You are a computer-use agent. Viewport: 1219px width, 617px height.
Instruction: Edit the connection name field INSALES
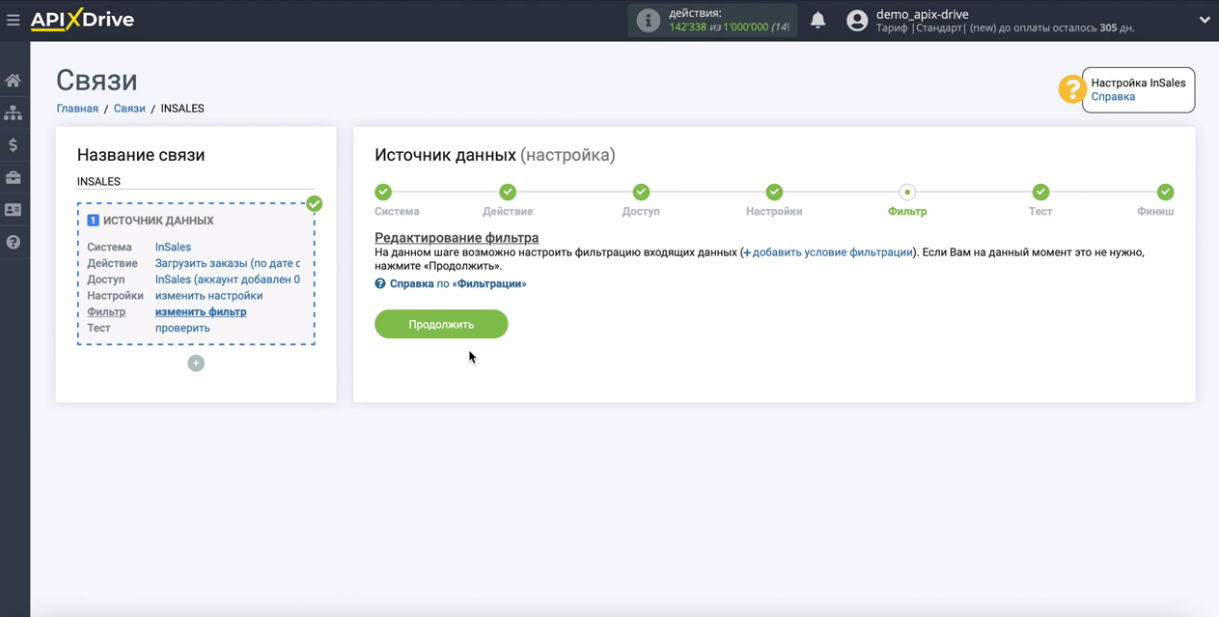[196, 182]
